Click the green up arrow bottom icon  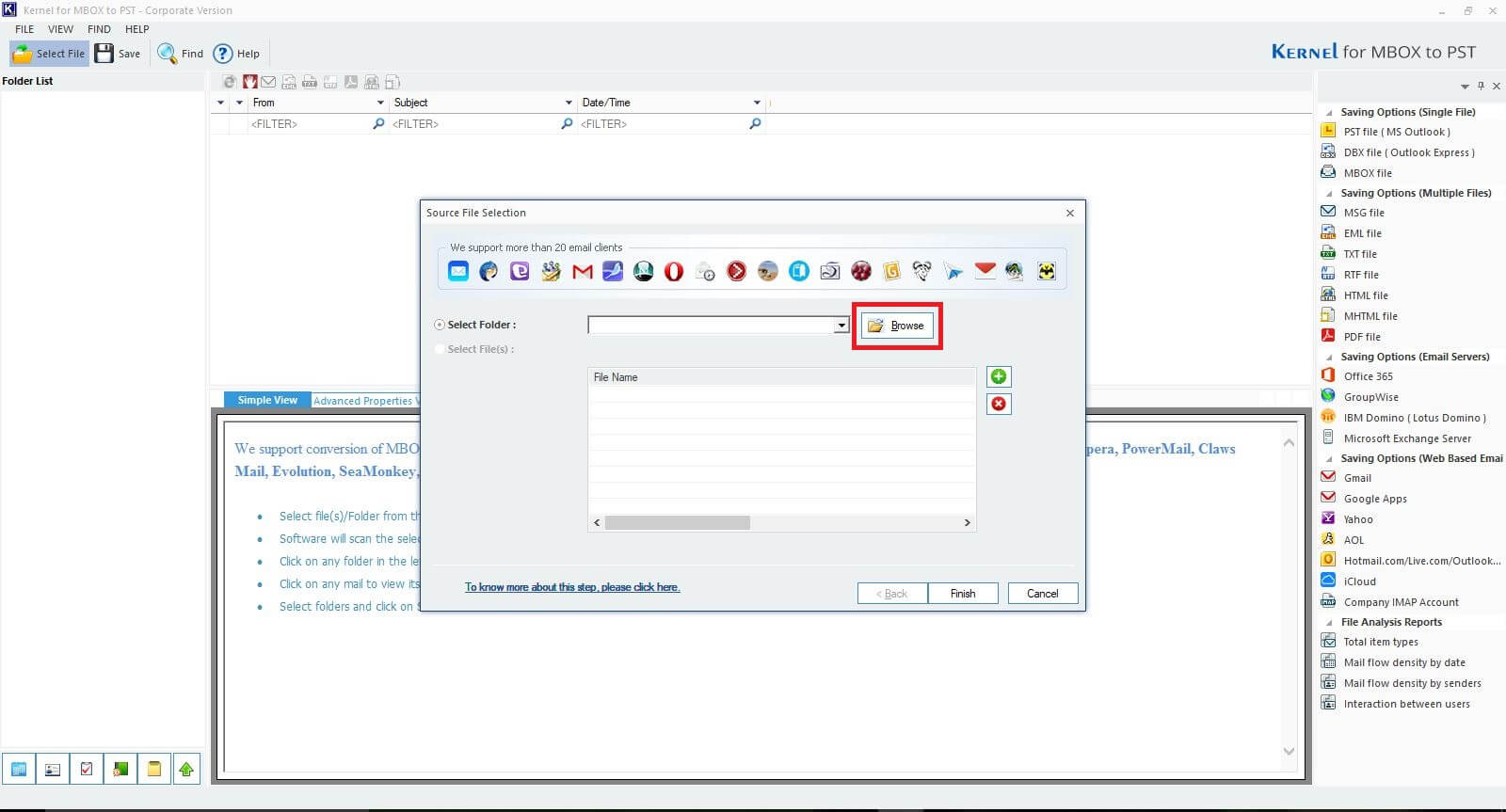tap(186, 770)
